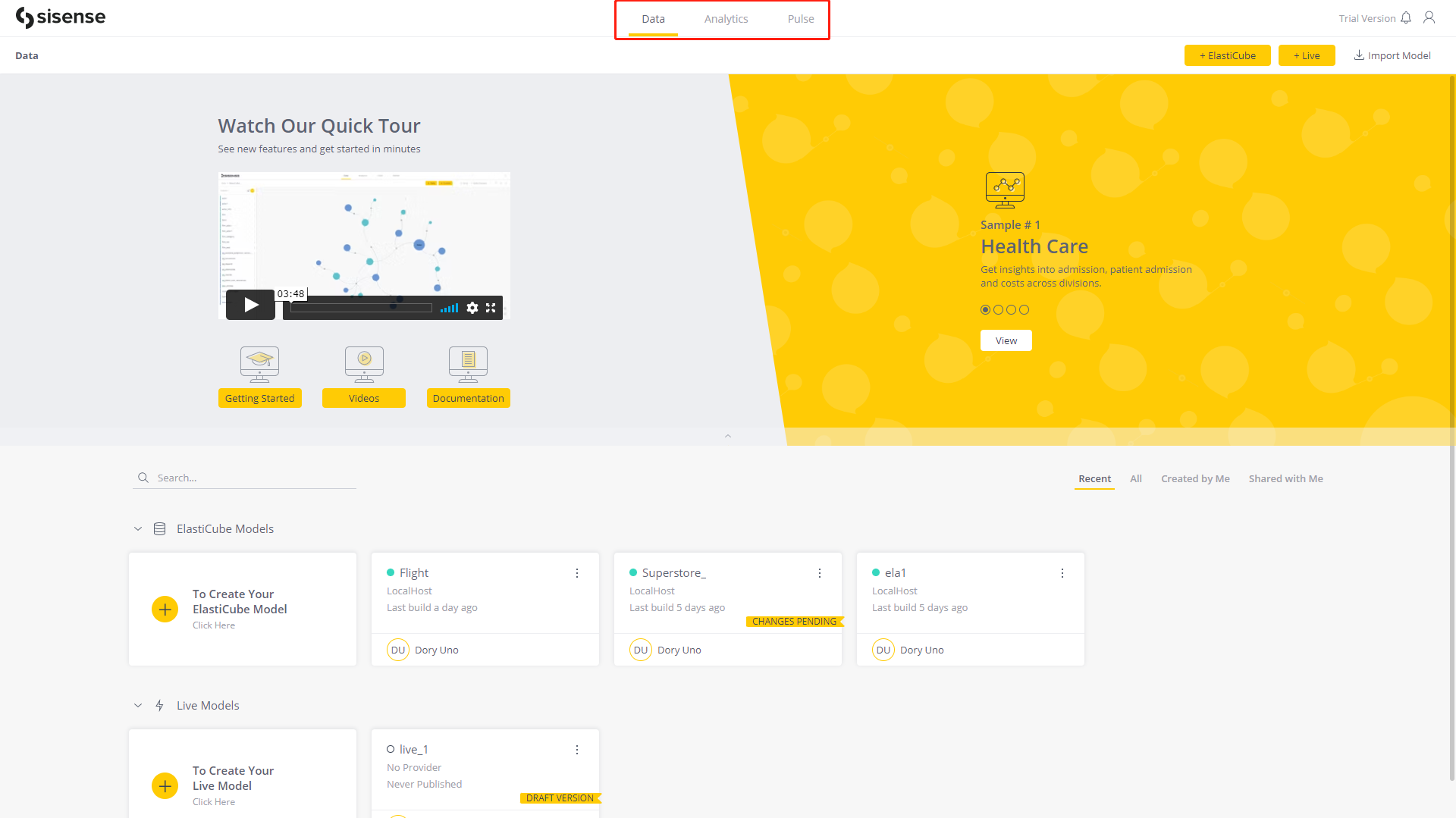1456x818 pixels.
Task: Open Superstore_ model options menu
Action: pyautogui.click(x=820, y=573)
